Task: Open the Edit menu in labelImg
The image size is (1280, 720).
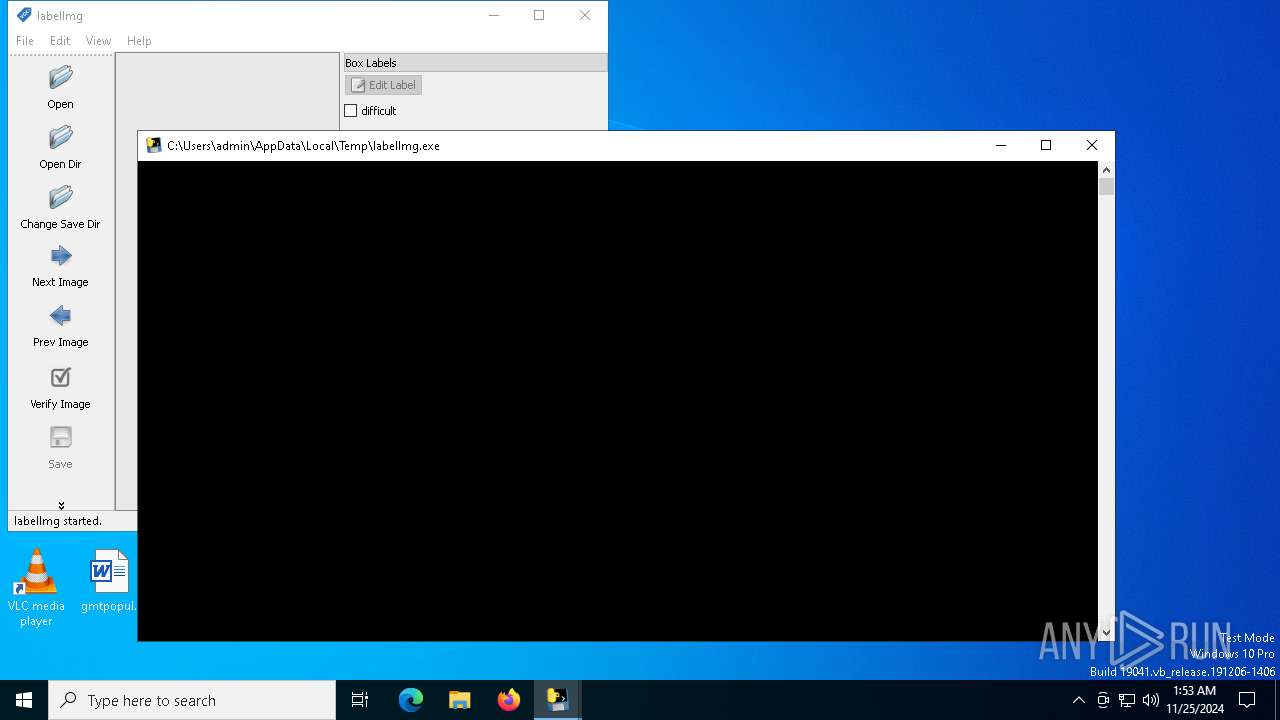Action: 60,41
